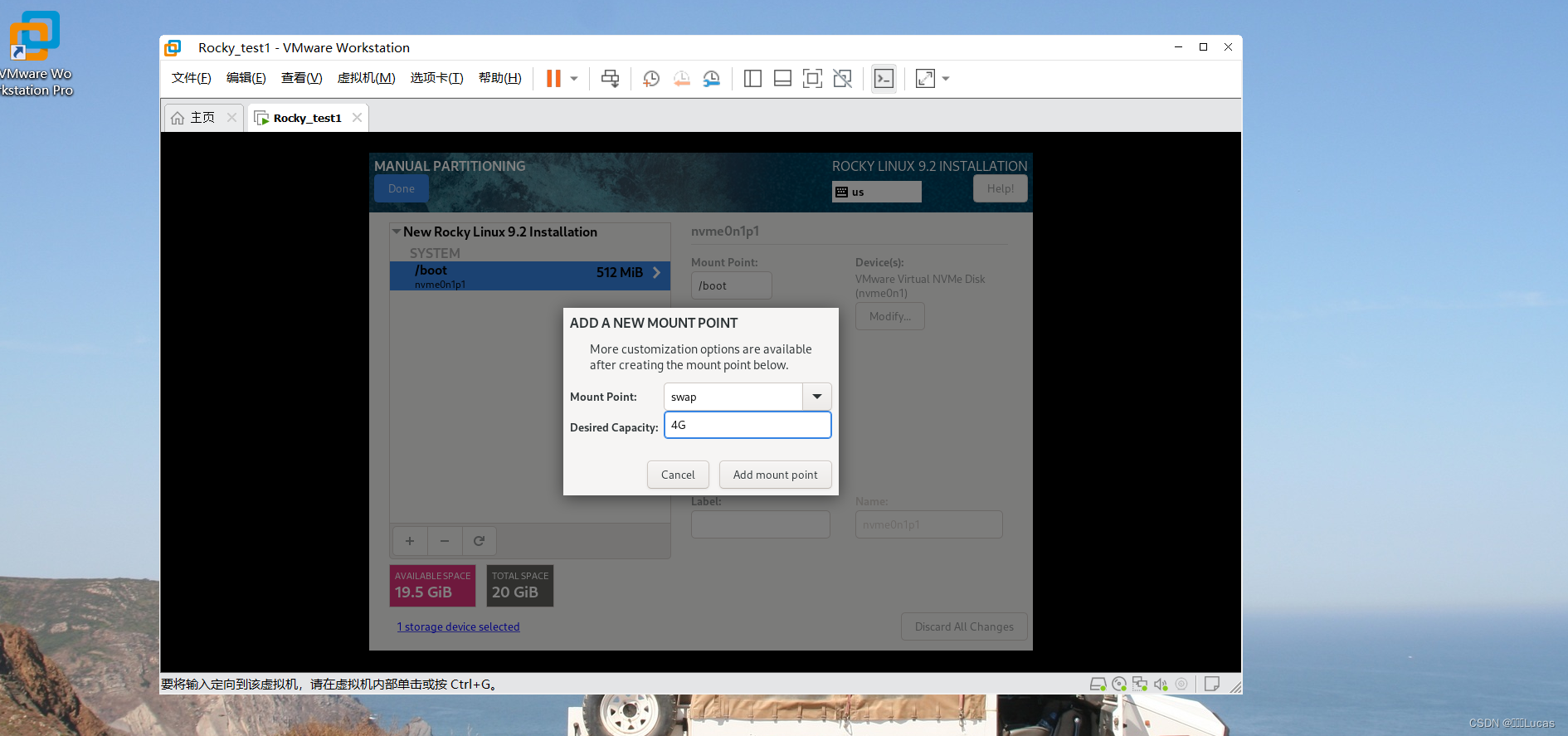Click the sound card status icon
Screen dimensions: 1568x736
pyautogui.click(x=1161, y=684)
